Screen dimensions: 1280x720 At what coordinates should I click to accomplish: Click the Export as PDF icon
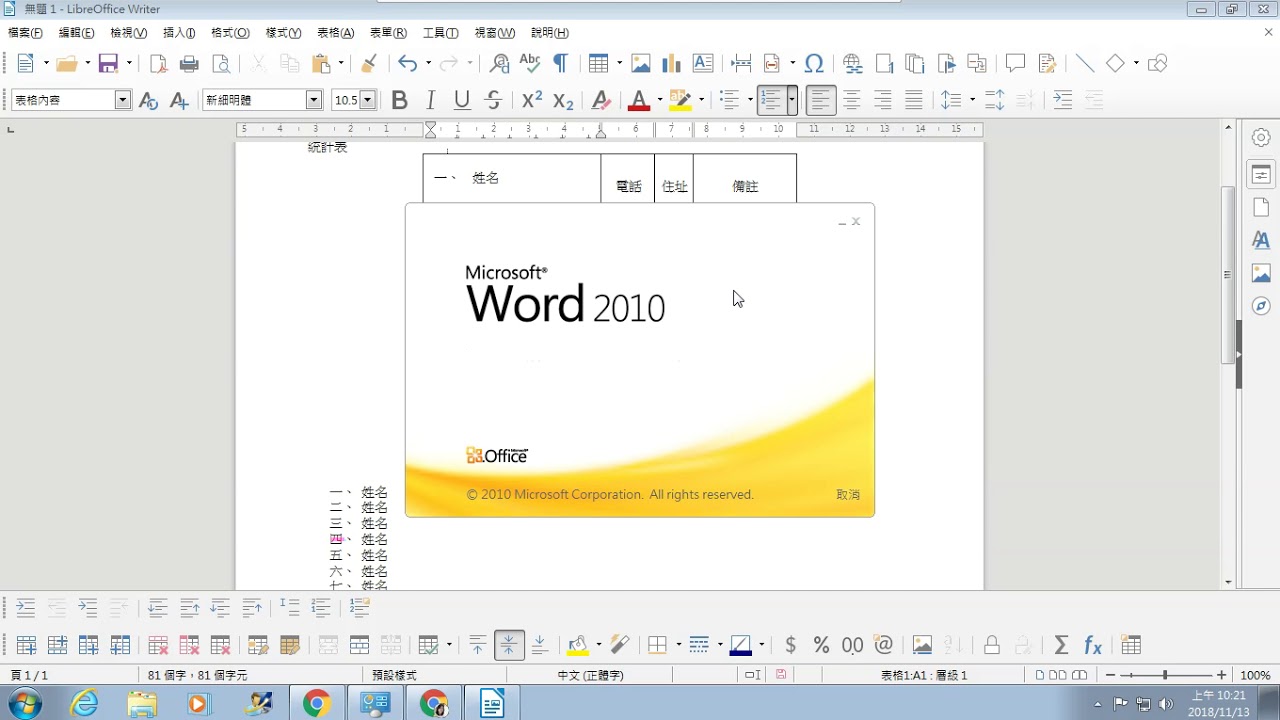click(x=158, y=64)
